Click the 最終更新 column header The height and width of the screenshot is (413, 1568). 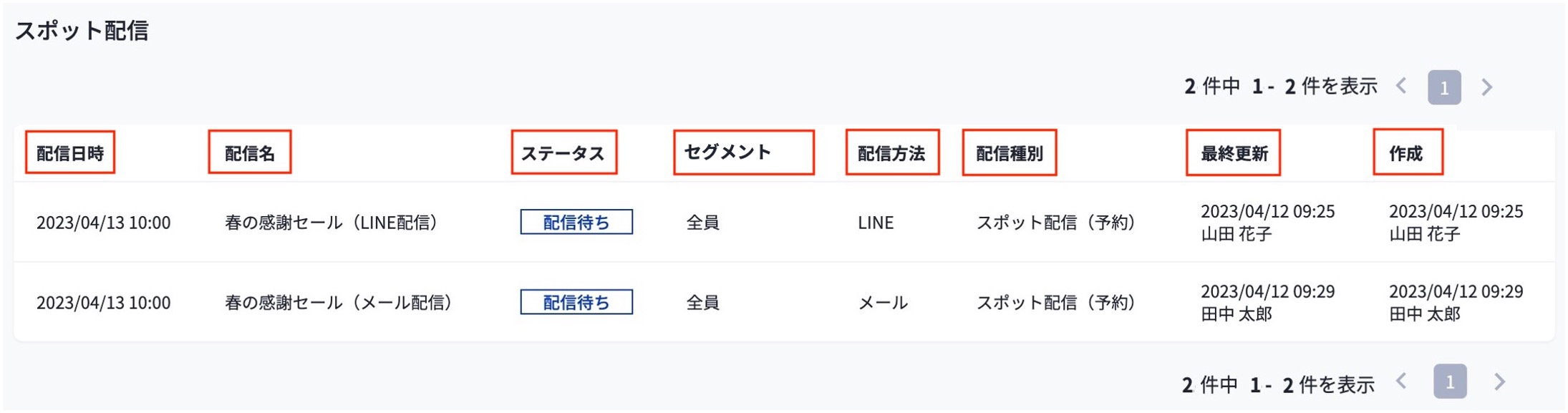[x=1234, y=152]
